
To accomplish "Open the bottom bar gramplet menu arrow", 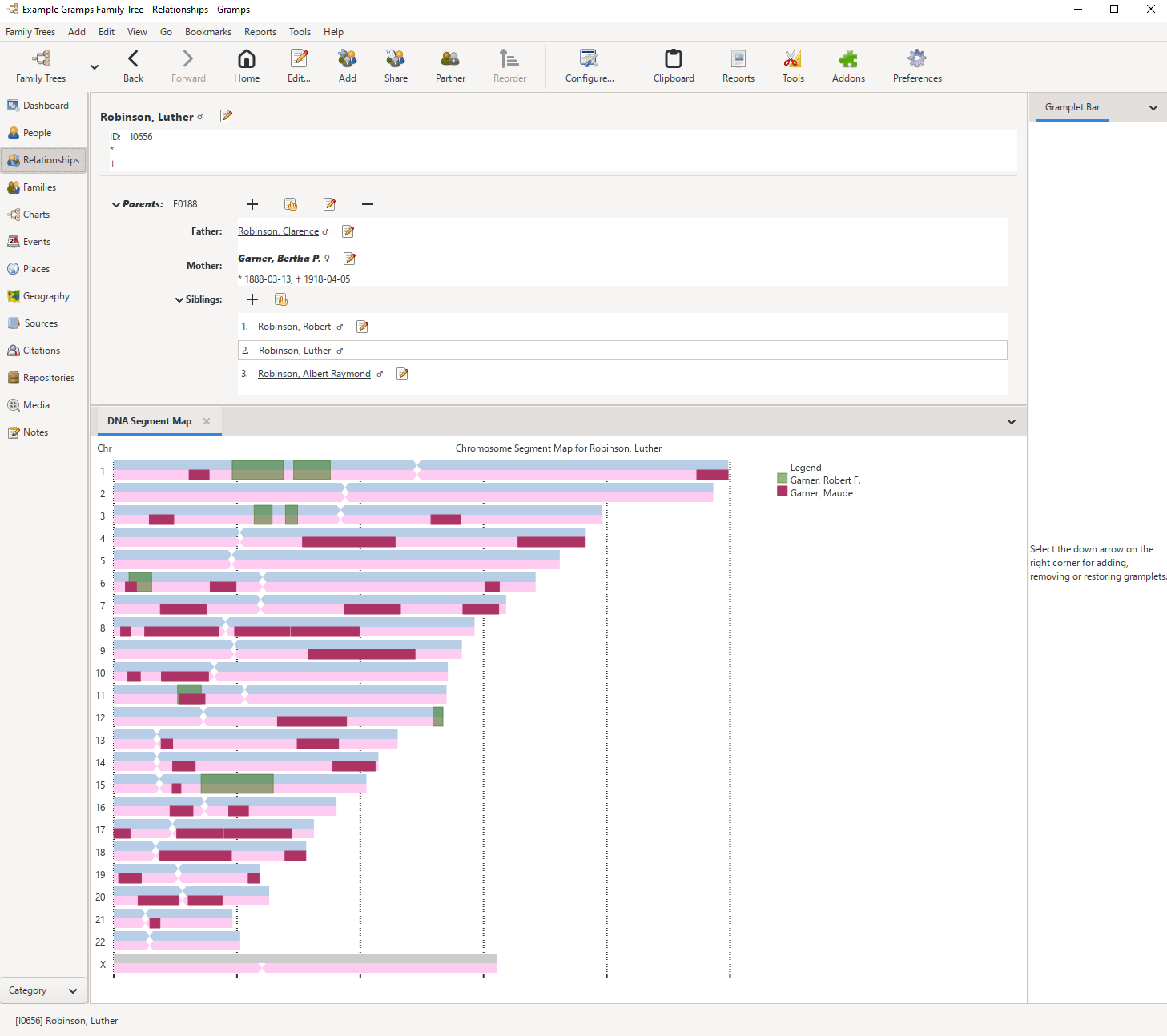I will (1012, 422).
